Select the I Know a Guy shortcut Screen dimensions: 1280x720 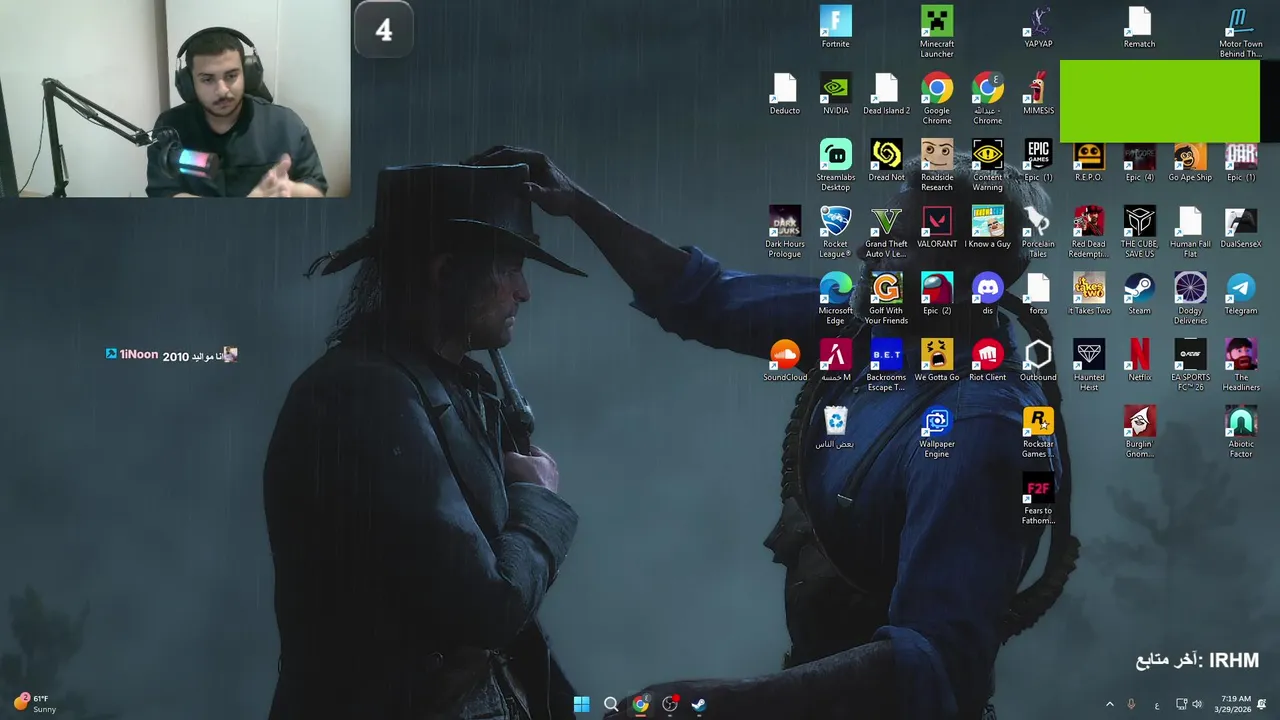click(987, 228)
